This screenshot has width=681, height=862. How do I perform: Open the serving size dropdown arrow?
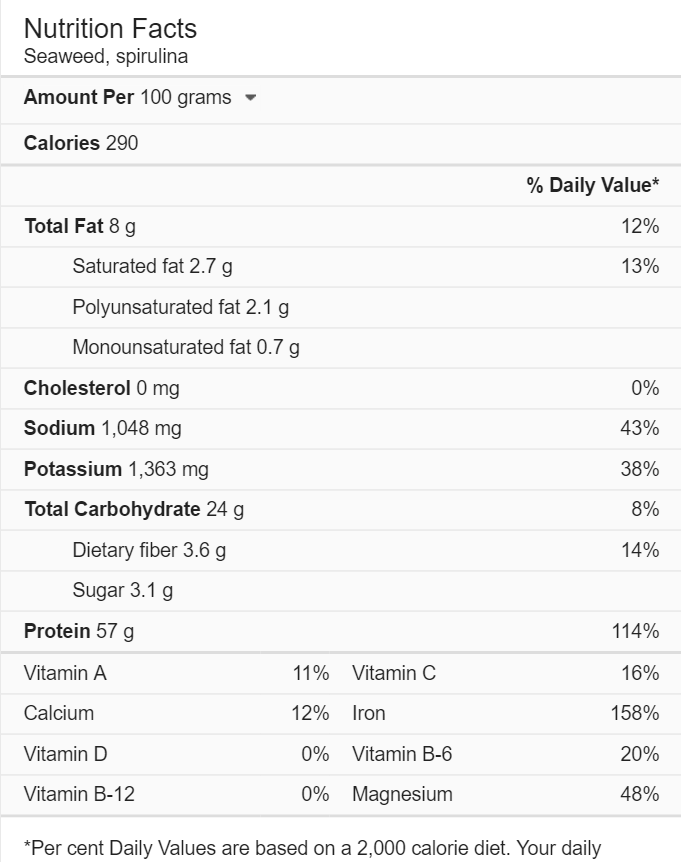250,98
